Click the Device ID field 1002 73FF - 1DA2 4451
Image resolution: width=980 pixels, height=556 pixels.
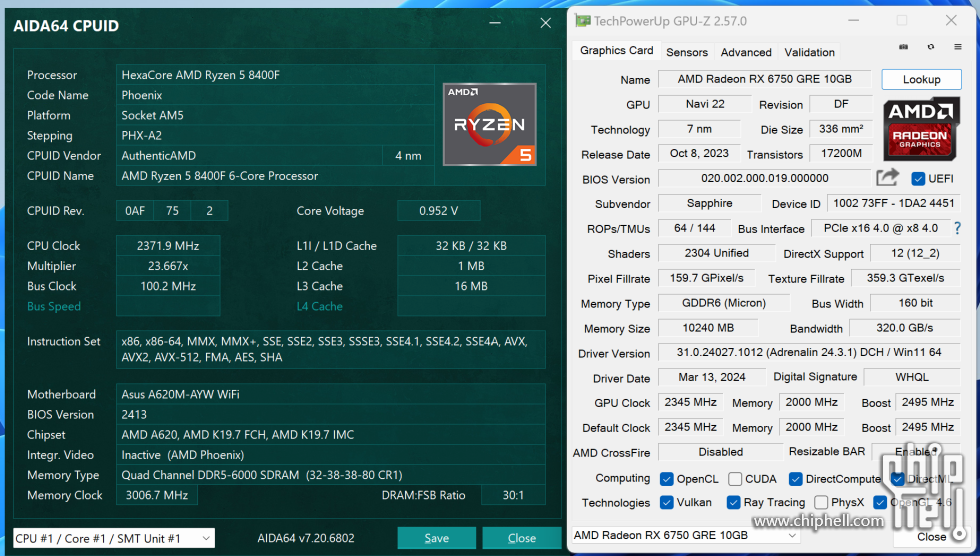tap(893, 204)
